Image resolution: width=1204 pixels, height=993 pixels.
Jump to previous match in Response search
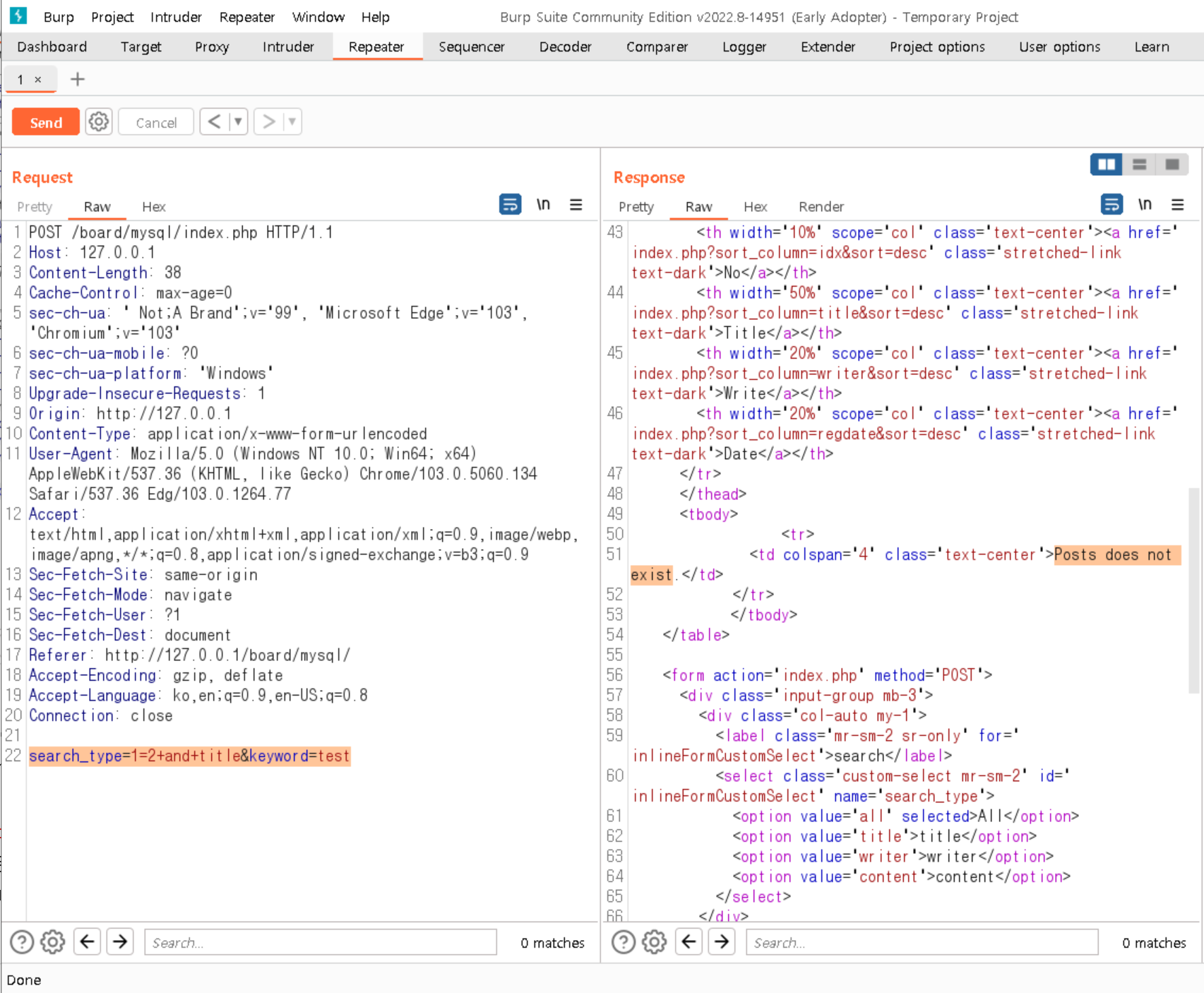point(689,941)
